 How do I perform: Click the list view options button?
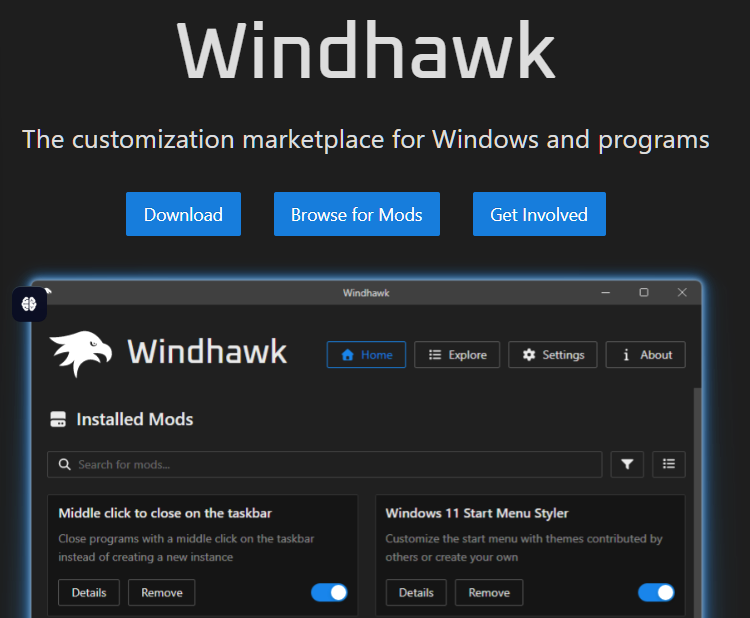coord(669,464)
